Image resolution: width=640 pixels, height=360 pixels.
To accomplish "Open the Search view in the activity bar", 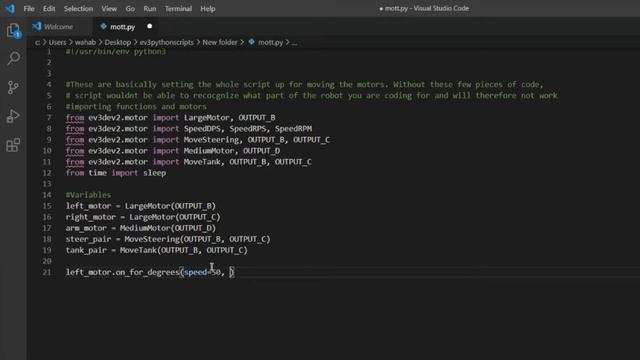I will click(x=13, y=59).
